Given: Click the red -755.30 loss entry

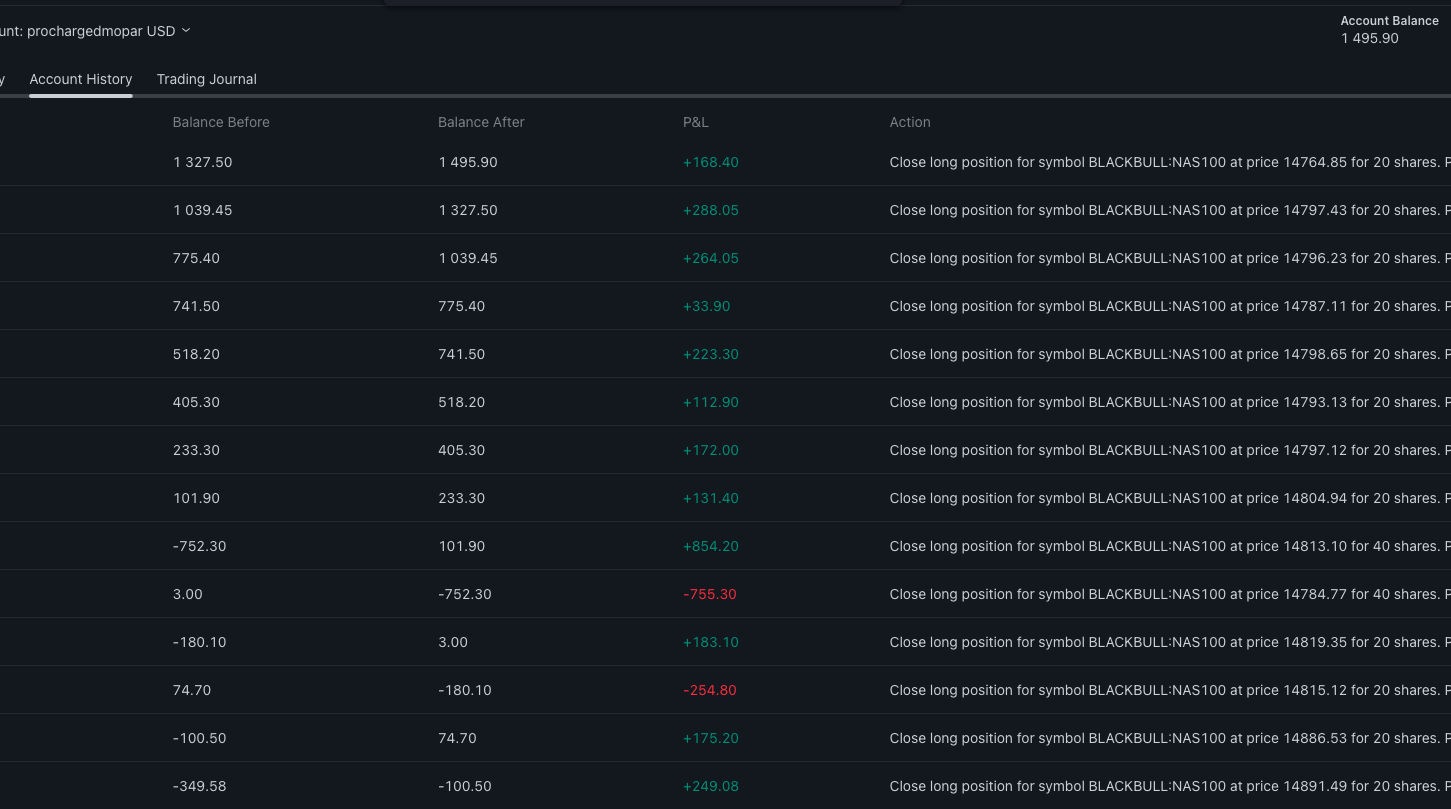Looking at the screenshot, I should [710, 594].
